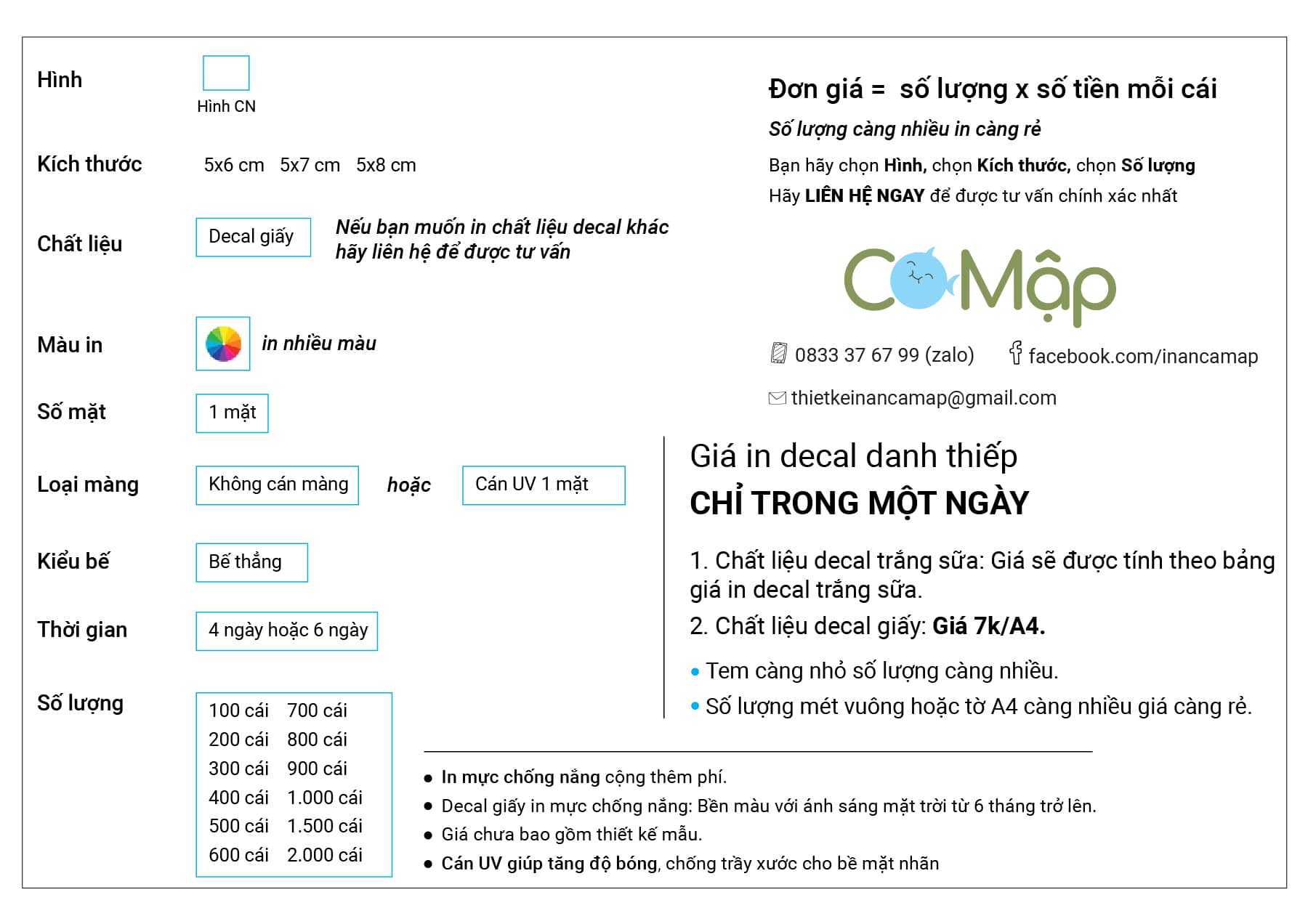This screenshot has height=924, width=1308.
Task: Choose the Bế thẳng cutting style
Action: point(251,562)
